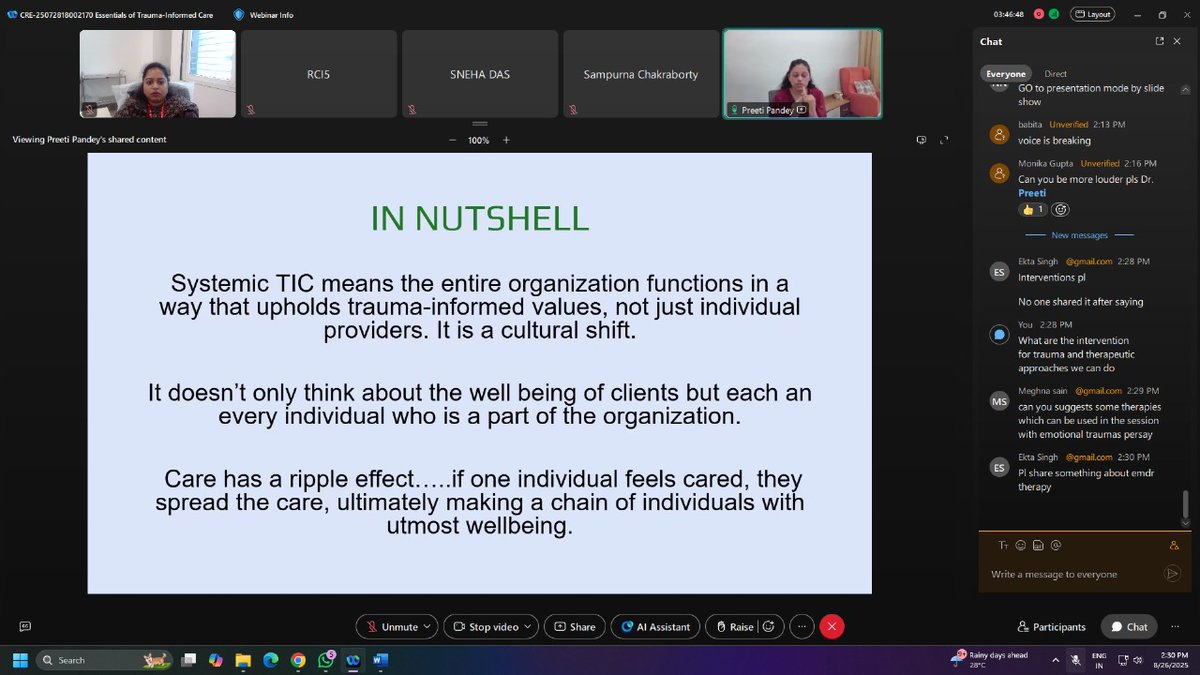Raise your hand

click(x=733, y=627)
